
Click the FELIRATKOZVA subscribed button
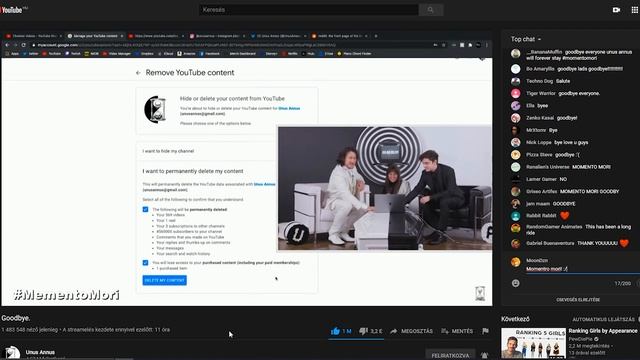(450, 356)
